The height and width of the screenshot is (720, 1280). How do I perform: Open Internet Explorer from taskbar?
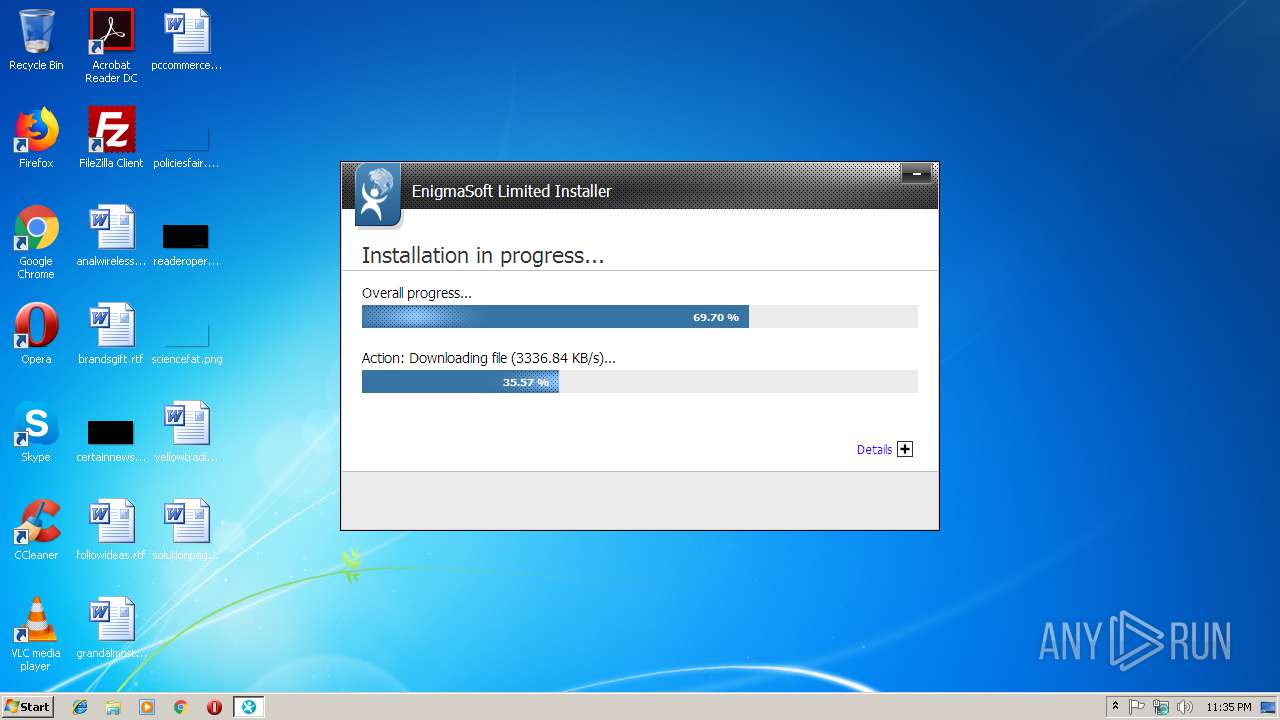tap(80, 707)
